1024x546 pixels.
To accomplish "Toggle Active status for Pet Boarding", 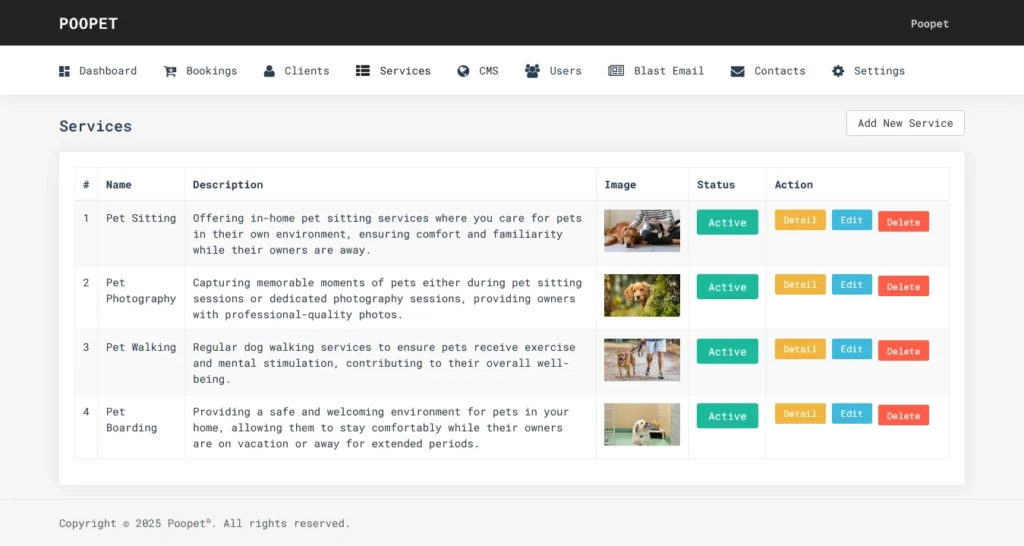I will pyautogui.click(x=727, y=416).
